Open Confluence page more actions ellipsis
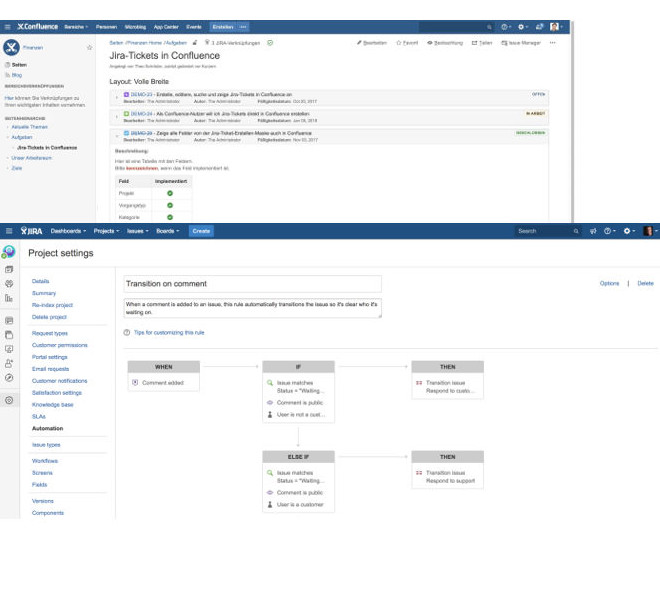This screenshot has height=603, width=660. point(552,43)
